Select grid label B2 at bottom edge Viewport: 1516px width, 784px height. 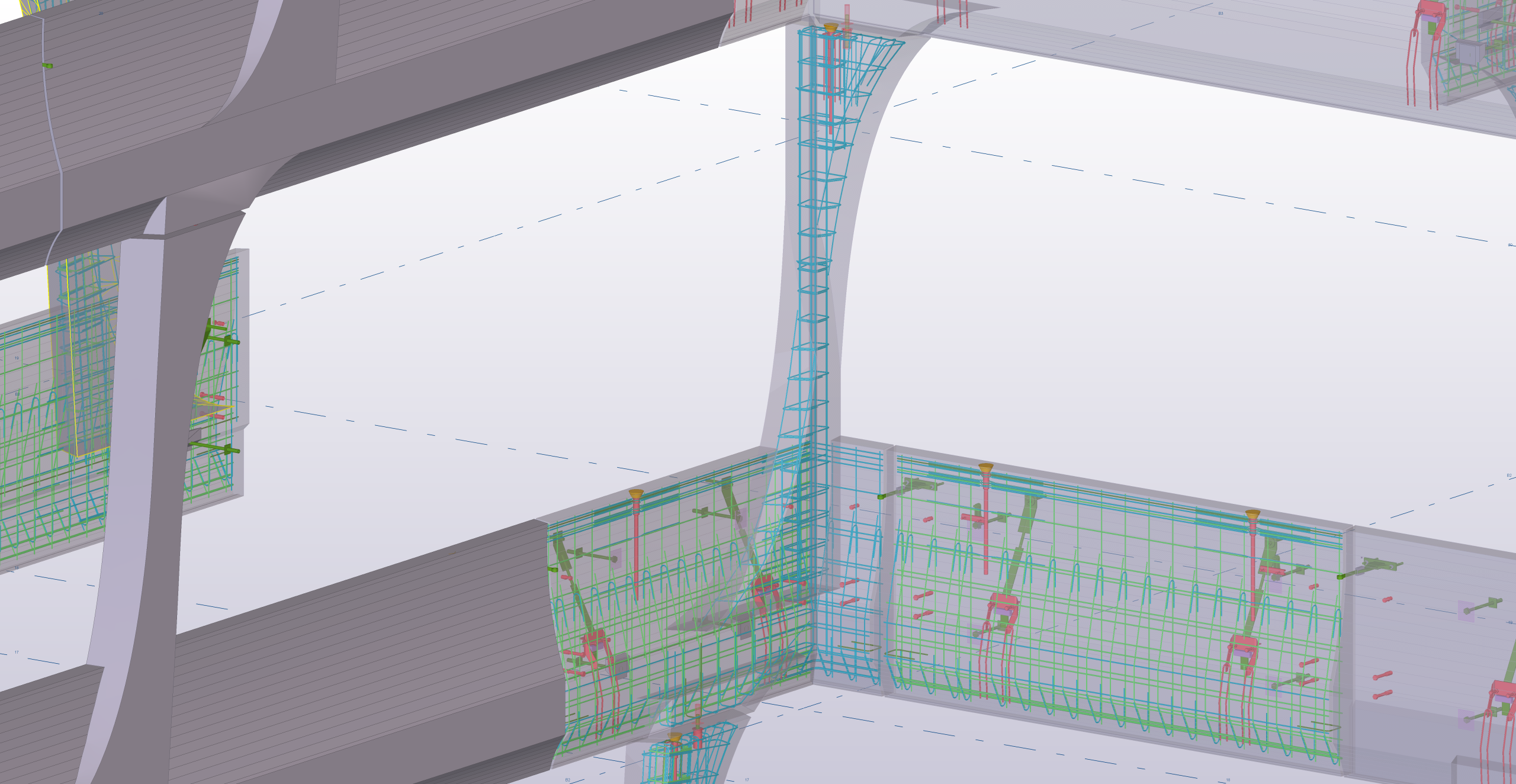(x=567, y=780)
